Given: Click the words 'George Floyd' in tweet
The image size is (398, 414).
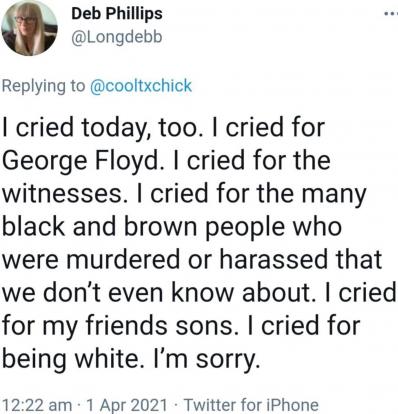Looking at the screenshot, I should 84,161.
